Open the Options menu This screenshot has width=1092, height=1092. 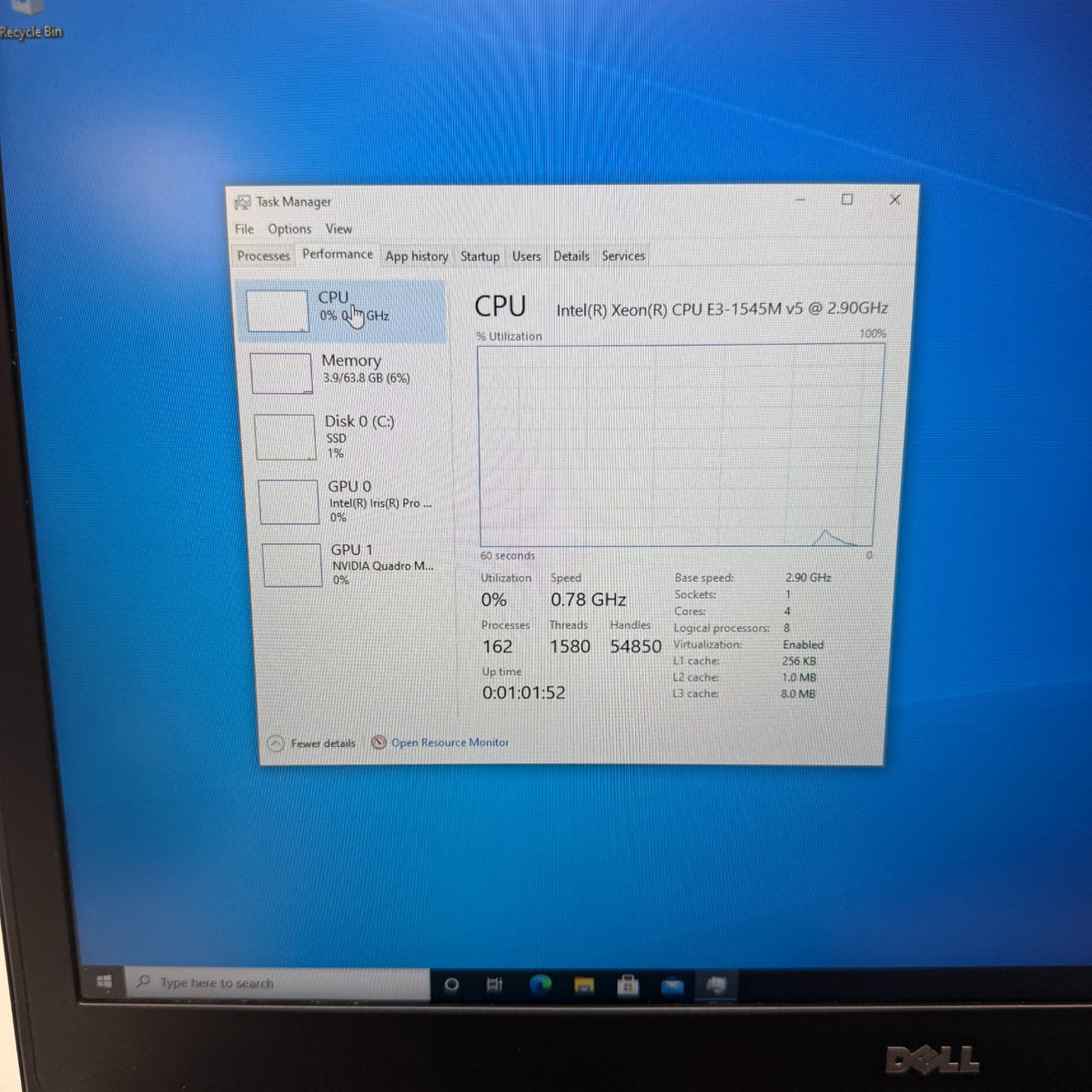(289, 229)
